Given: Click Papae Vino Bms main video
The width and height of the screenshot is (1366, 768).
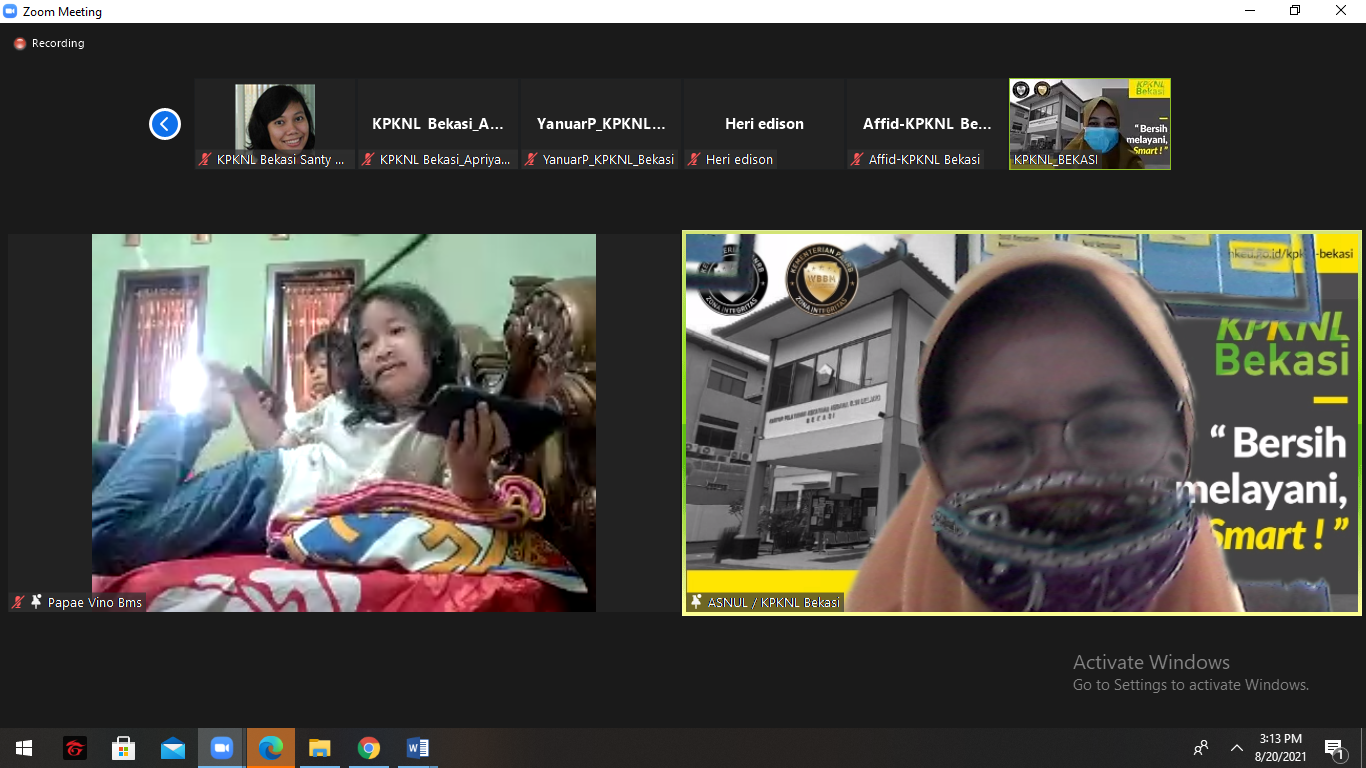Looking at the screenshot, I should (343, 422).
